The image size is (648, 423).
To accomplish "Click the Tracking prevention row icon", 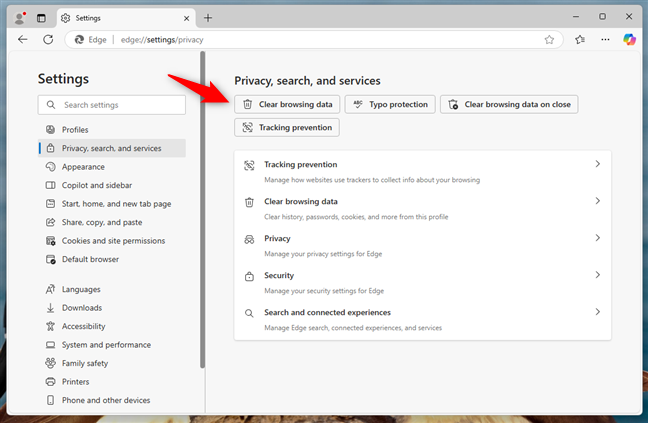I will click(x=249, y=165).
